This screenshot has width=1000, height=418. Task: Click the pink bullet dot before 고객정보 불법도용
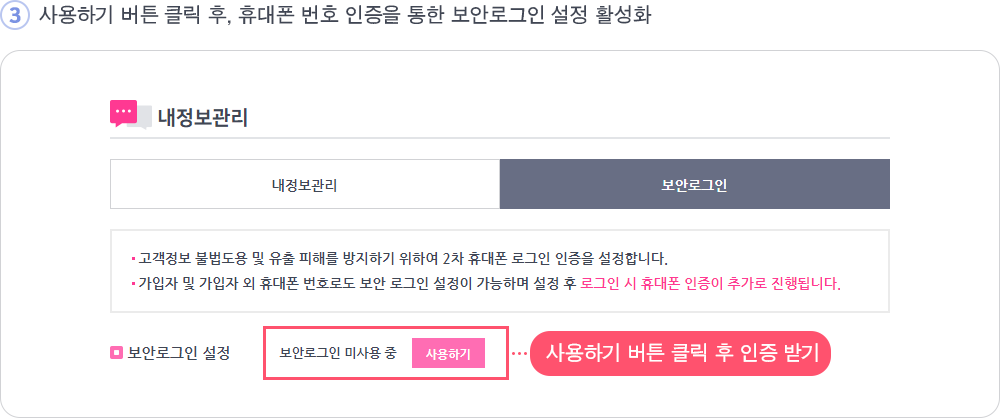133,260
